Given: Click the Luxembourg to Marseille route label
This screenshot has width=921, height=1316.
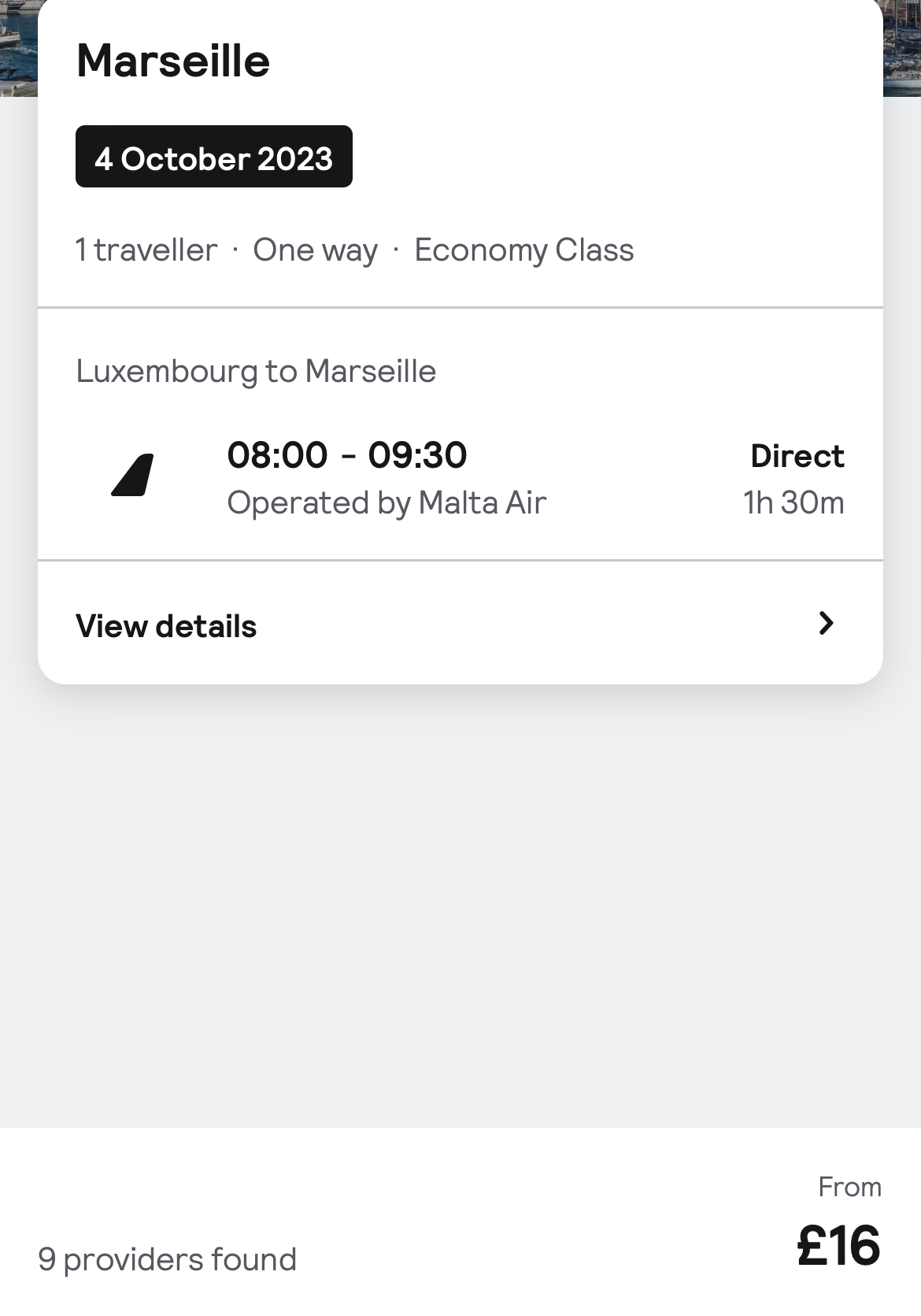Looking at the screenshot, I should tap(256, 371).
